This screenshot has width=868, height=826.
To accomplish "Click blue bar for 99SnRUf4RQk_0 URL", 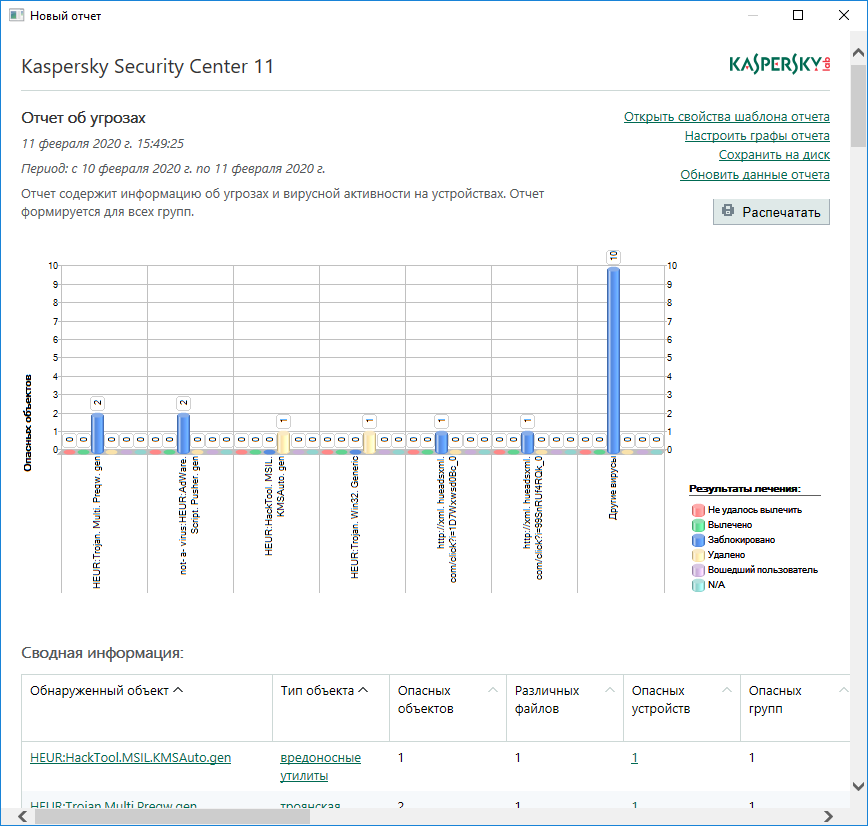I will pos(528,442).
